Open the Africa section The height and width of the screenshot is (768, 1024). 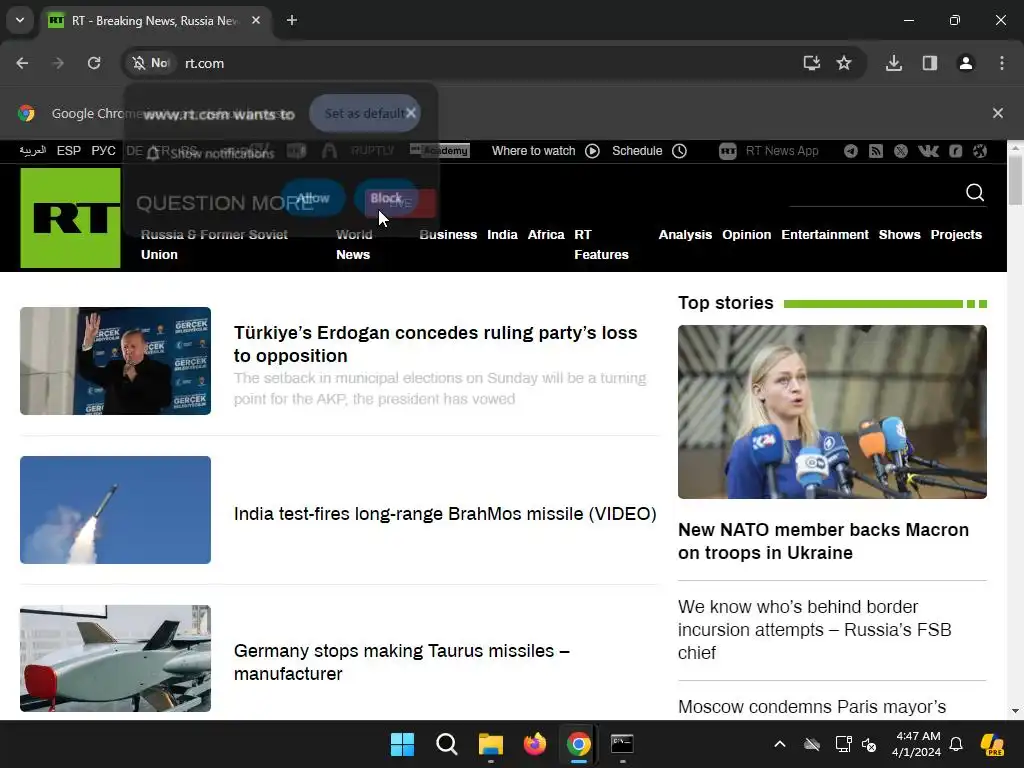pos(546,234)
